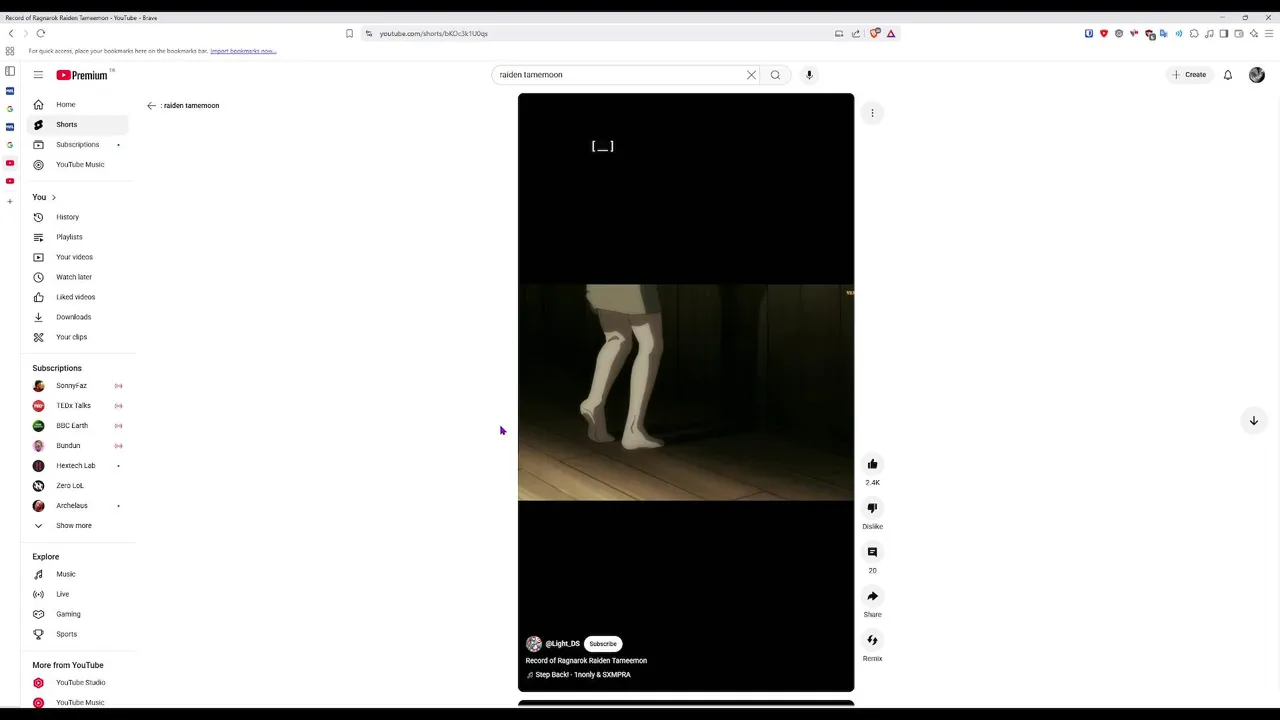1280x720 pixels.
Task: Open comments on the Short
Action: pyautogui.click(x=872, y=552)
